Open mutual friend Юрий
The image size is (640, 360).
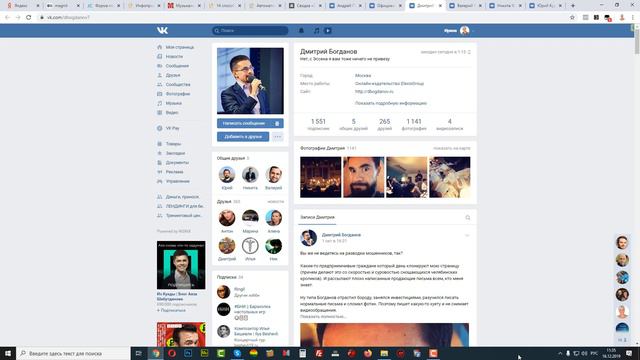pos(227,175)
